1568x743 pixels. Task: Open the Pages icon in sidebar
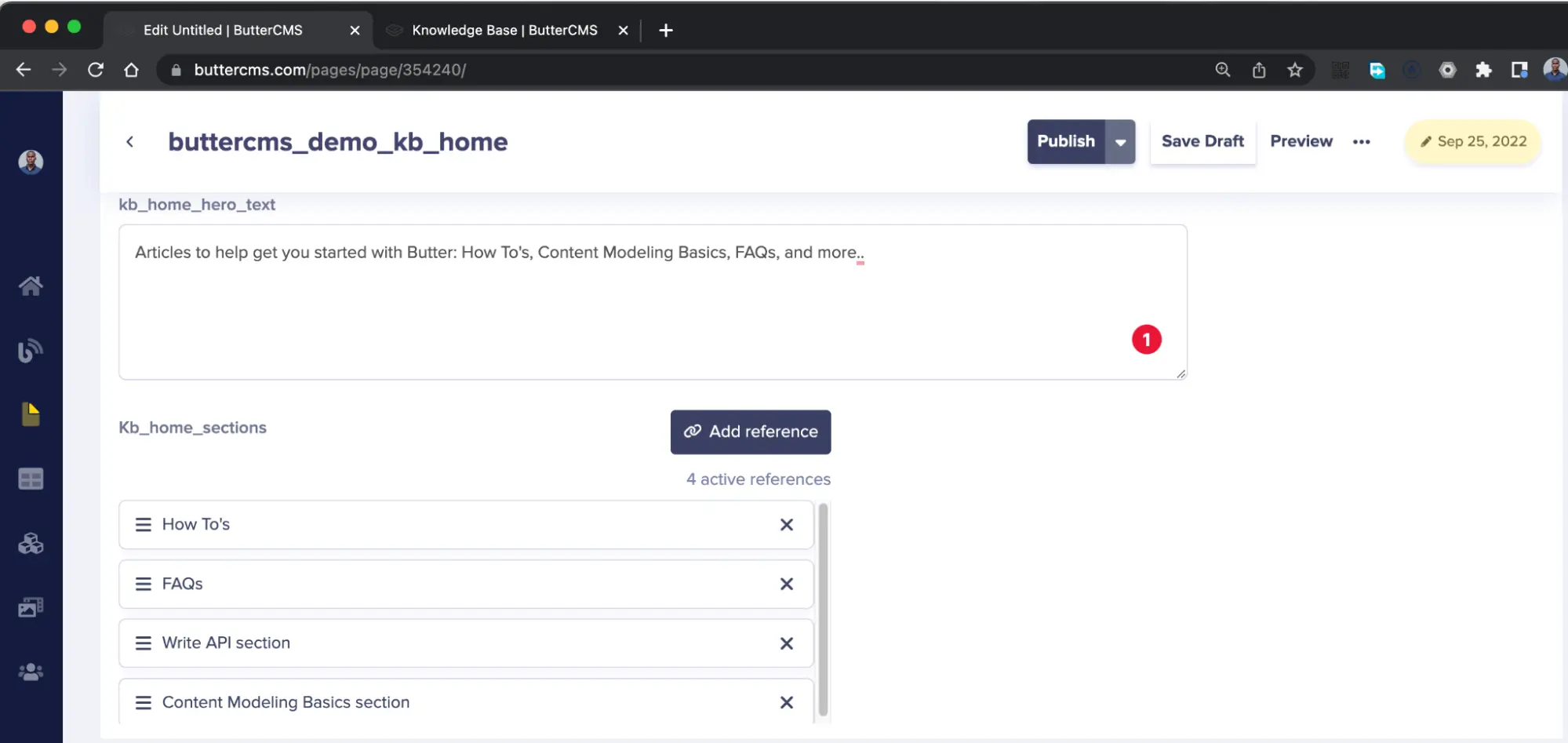[x=31, y=414]
